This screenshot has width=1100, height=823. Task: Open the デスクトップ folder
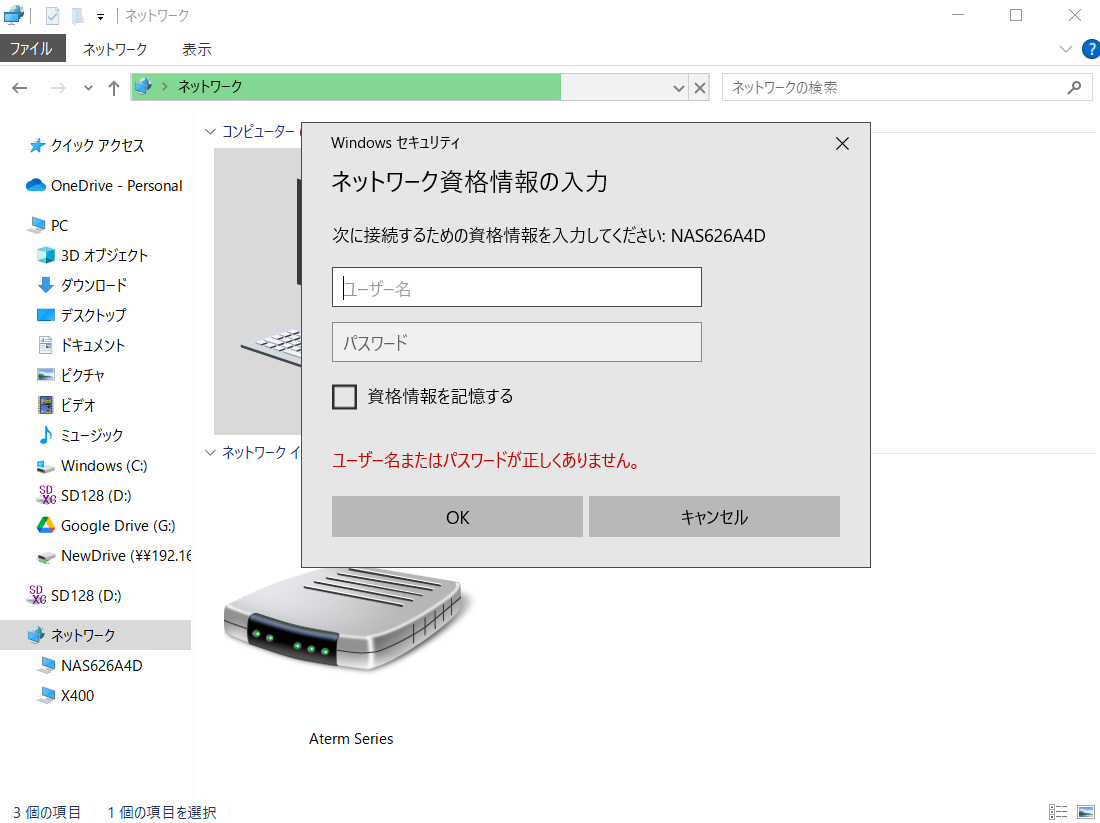[93, 316]
